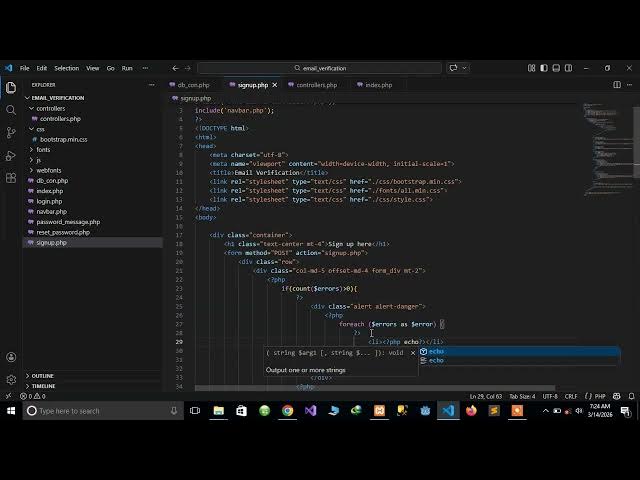
Task: Change Tab Size: 4 setting
Action: coord(522,396)
